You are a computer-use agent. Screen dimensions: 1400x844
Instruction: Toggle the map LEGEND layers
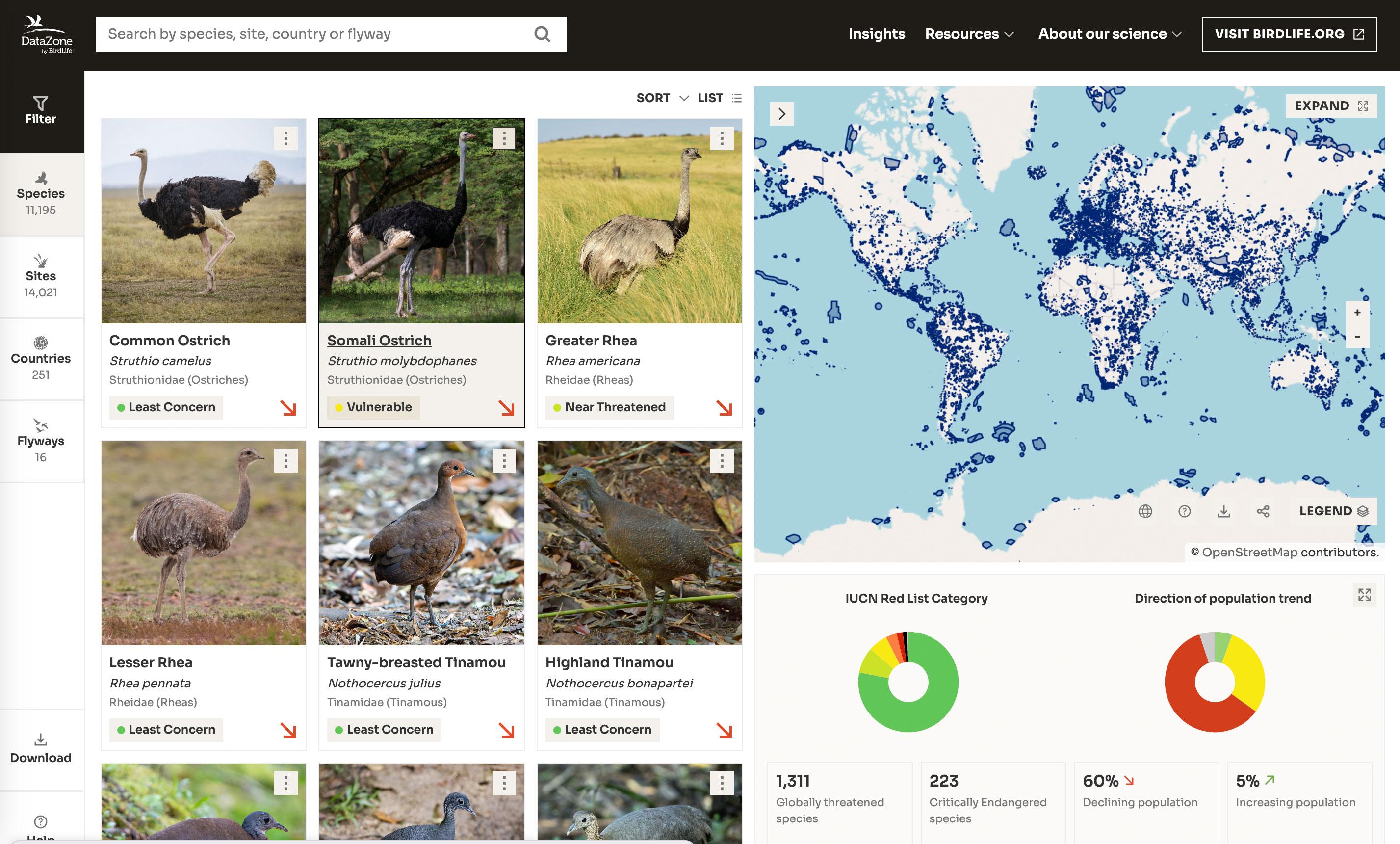click(x=1333, y=511)
